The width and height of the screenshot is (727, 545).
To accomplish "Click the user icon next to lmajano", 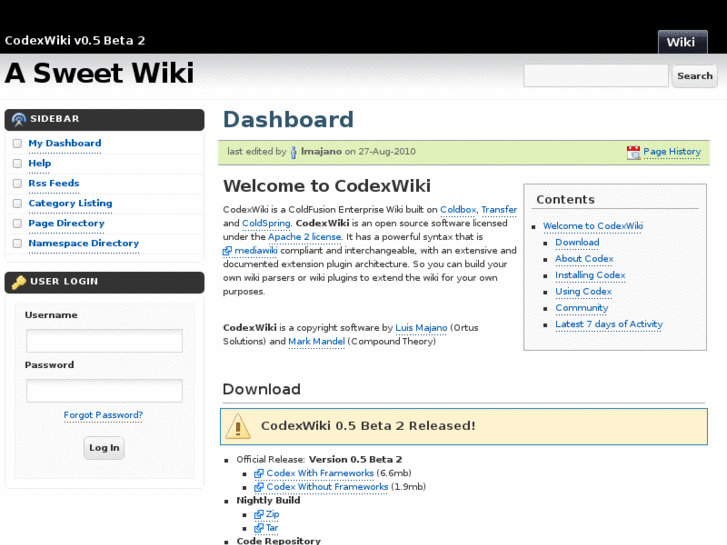I will point(293,152).
